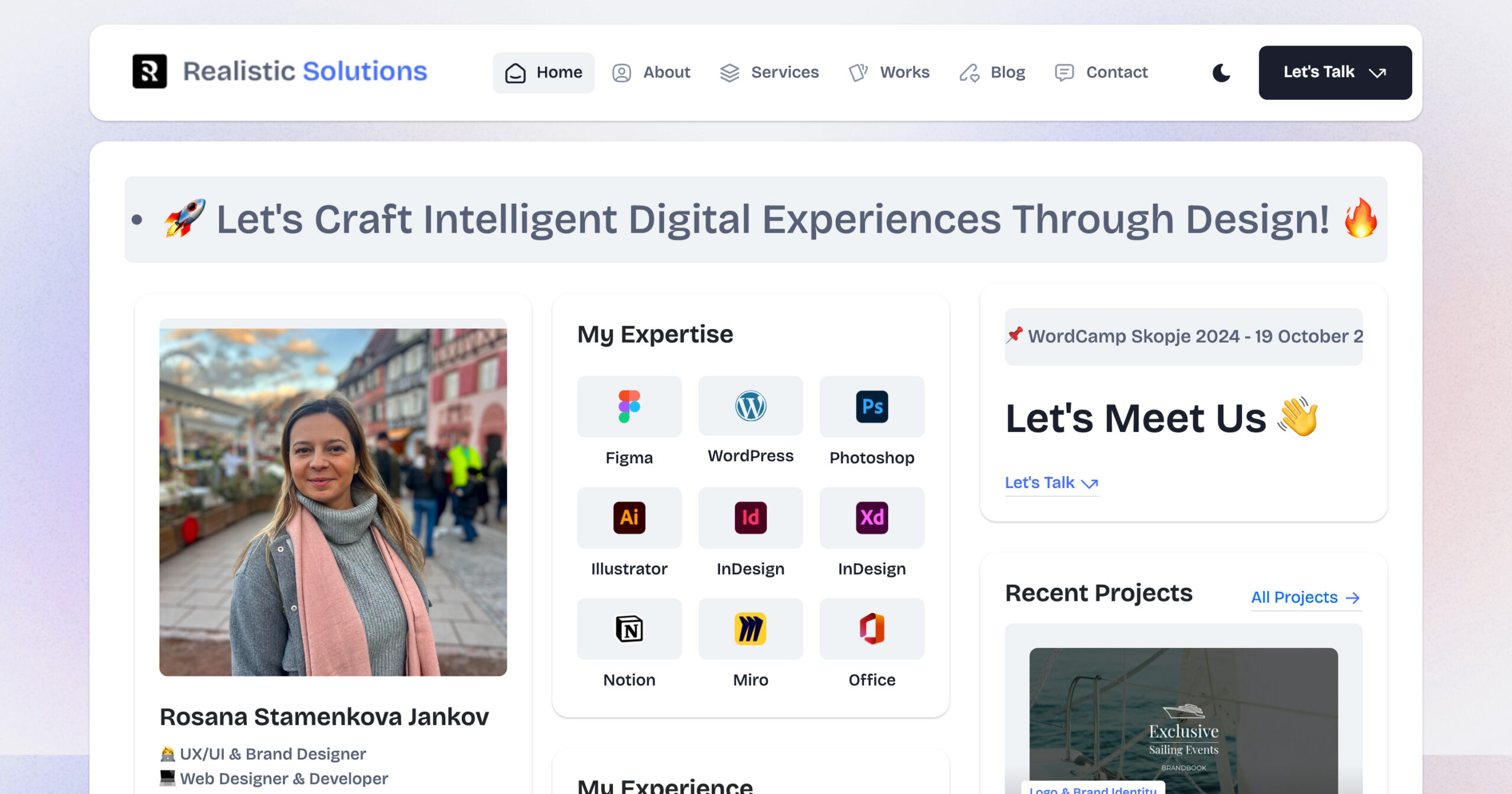Click the Miro icon tile
The height and width of the screenshot is (794, 1512).
click(x=750, y=629)
